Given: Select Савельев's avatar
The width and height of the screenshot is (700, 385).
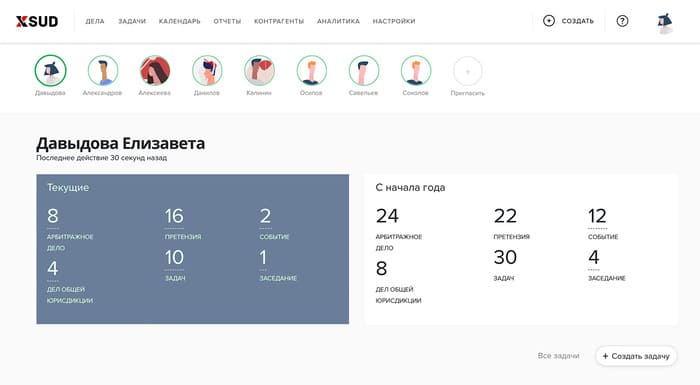Looking at the screenshot, I should coord(364,71).
